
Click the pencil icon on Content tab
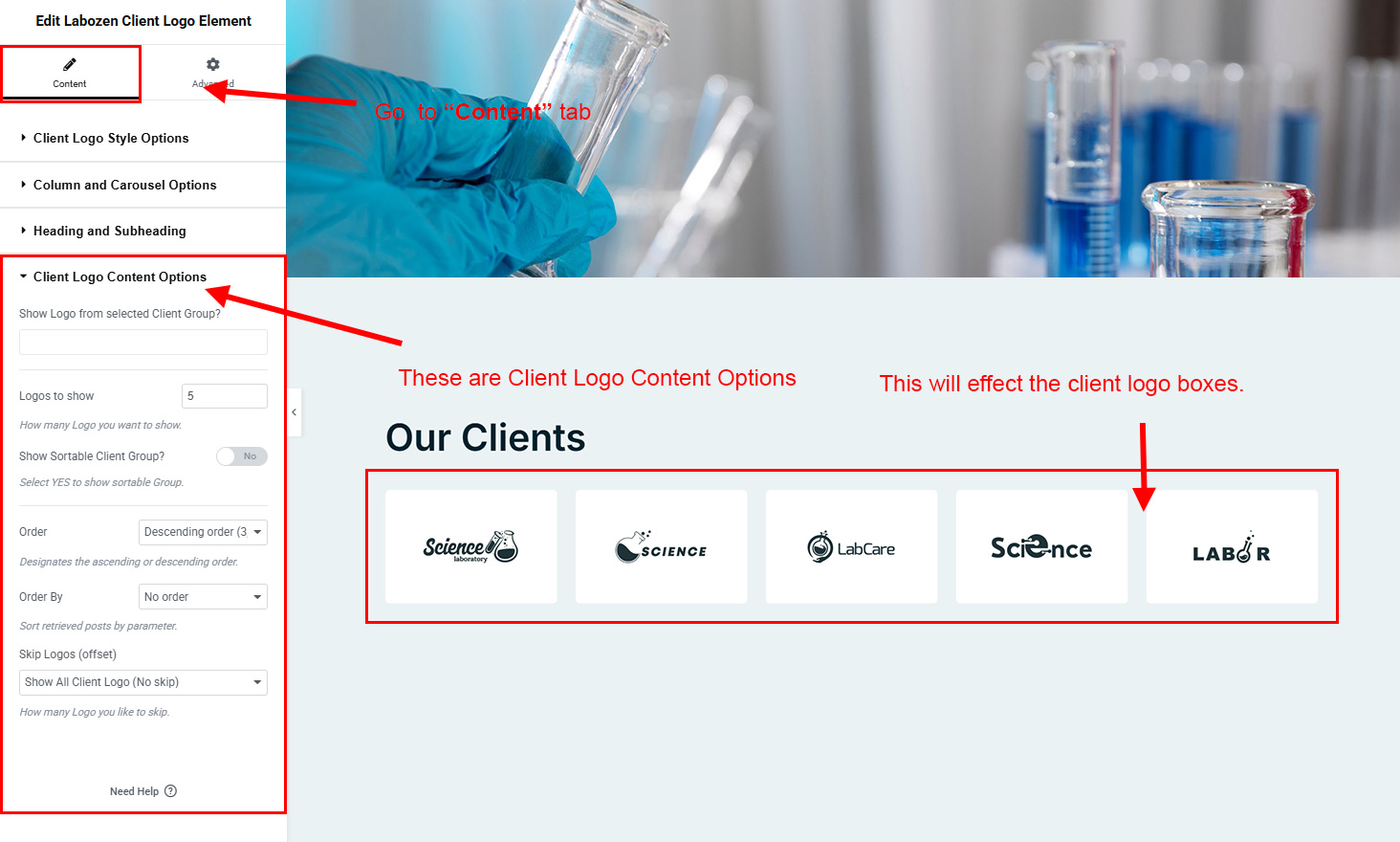tap(70, 64)
